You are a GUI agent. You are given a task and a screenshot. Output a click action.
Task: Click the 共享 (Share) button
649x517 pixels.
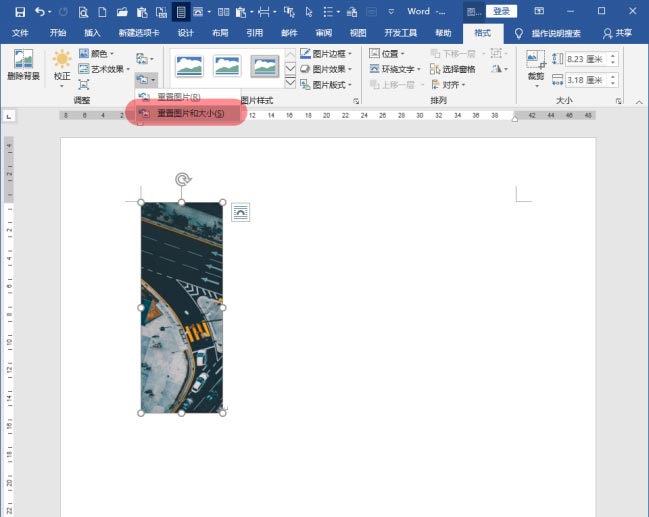[x=617, y=33]
